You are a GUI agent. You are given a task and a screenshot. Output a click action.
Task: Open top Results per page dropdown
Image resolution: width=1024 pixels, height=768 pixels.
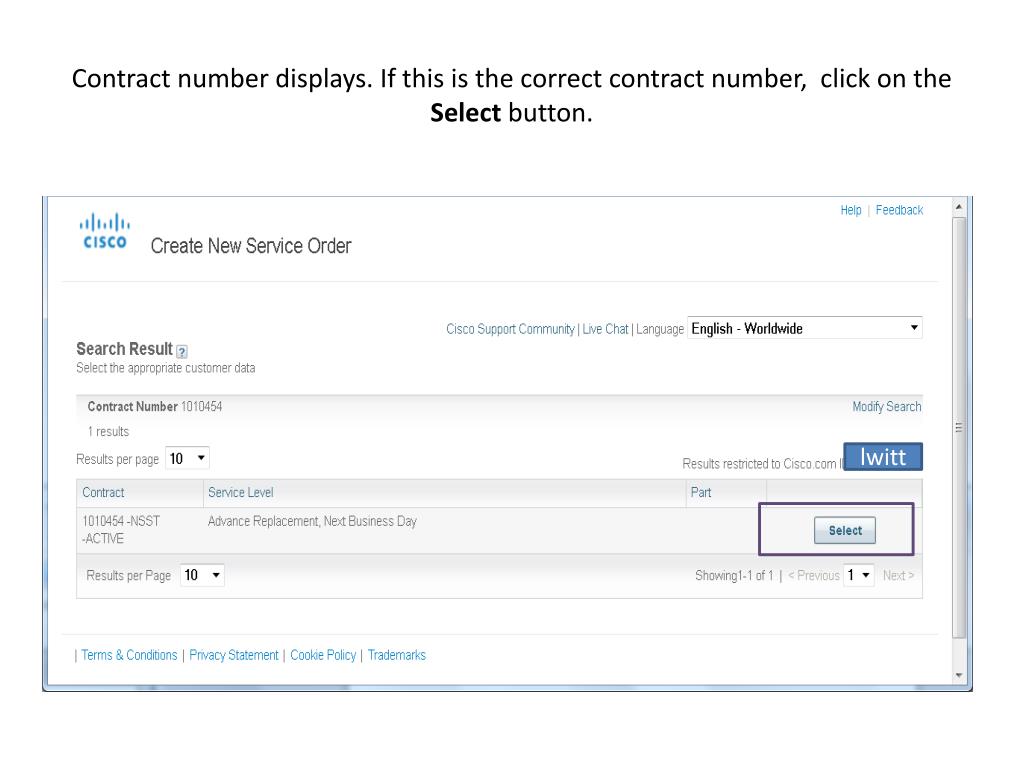(x=187, y=459)
